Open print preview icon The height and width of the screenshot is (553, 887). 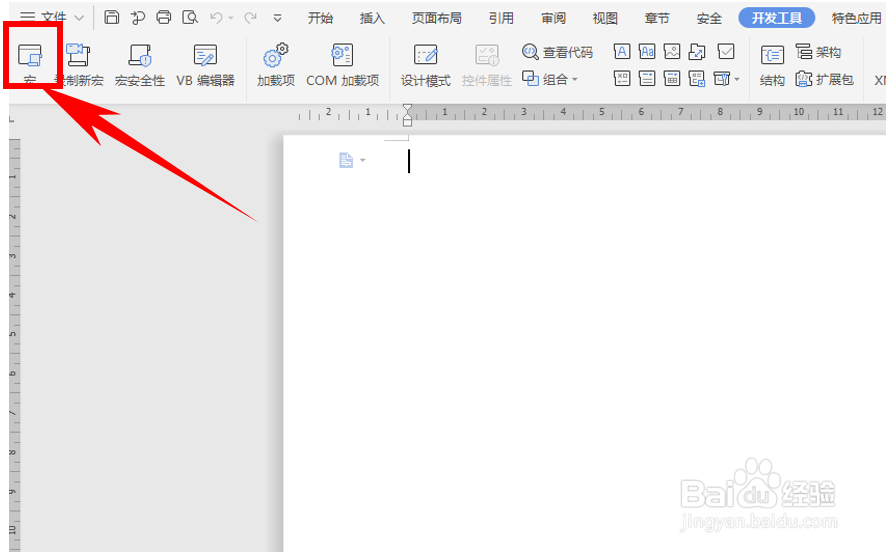pyautogui.click(x=190, y=18)
